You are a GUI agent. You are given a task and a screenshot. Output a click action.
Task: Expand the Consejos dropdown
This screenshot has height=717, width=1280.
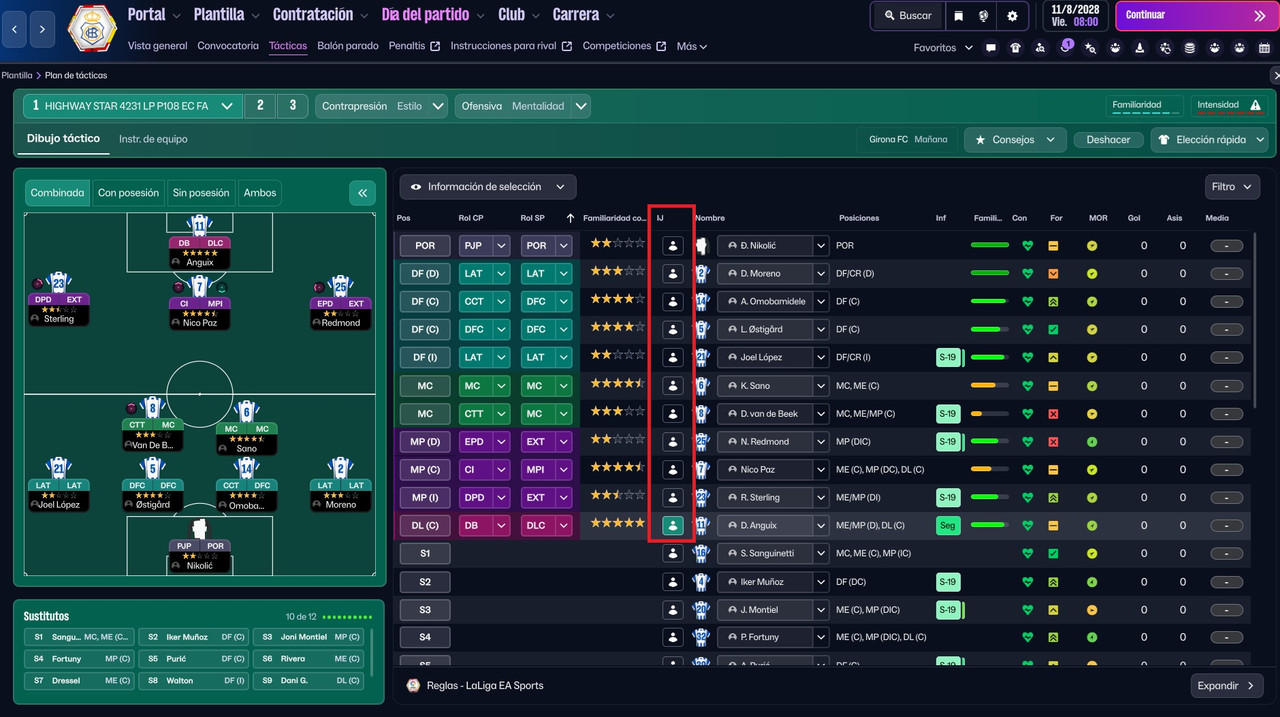pyautogui.click(x=1015, y=140)
